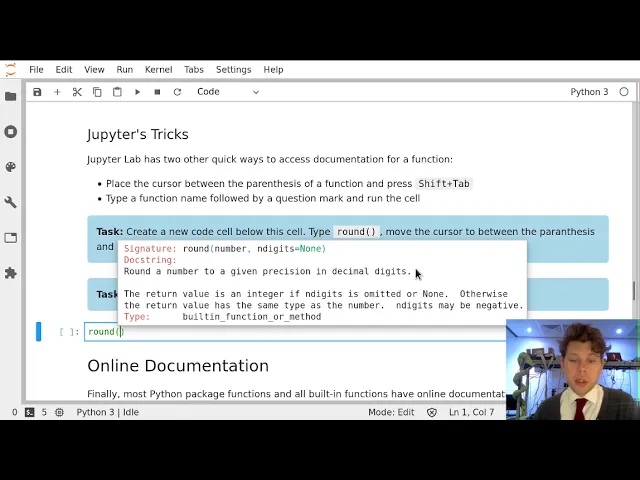The width and height of the screenshot is (640, 480).
Task: Copy the selected cell
Action: click(x=97, y=92)
